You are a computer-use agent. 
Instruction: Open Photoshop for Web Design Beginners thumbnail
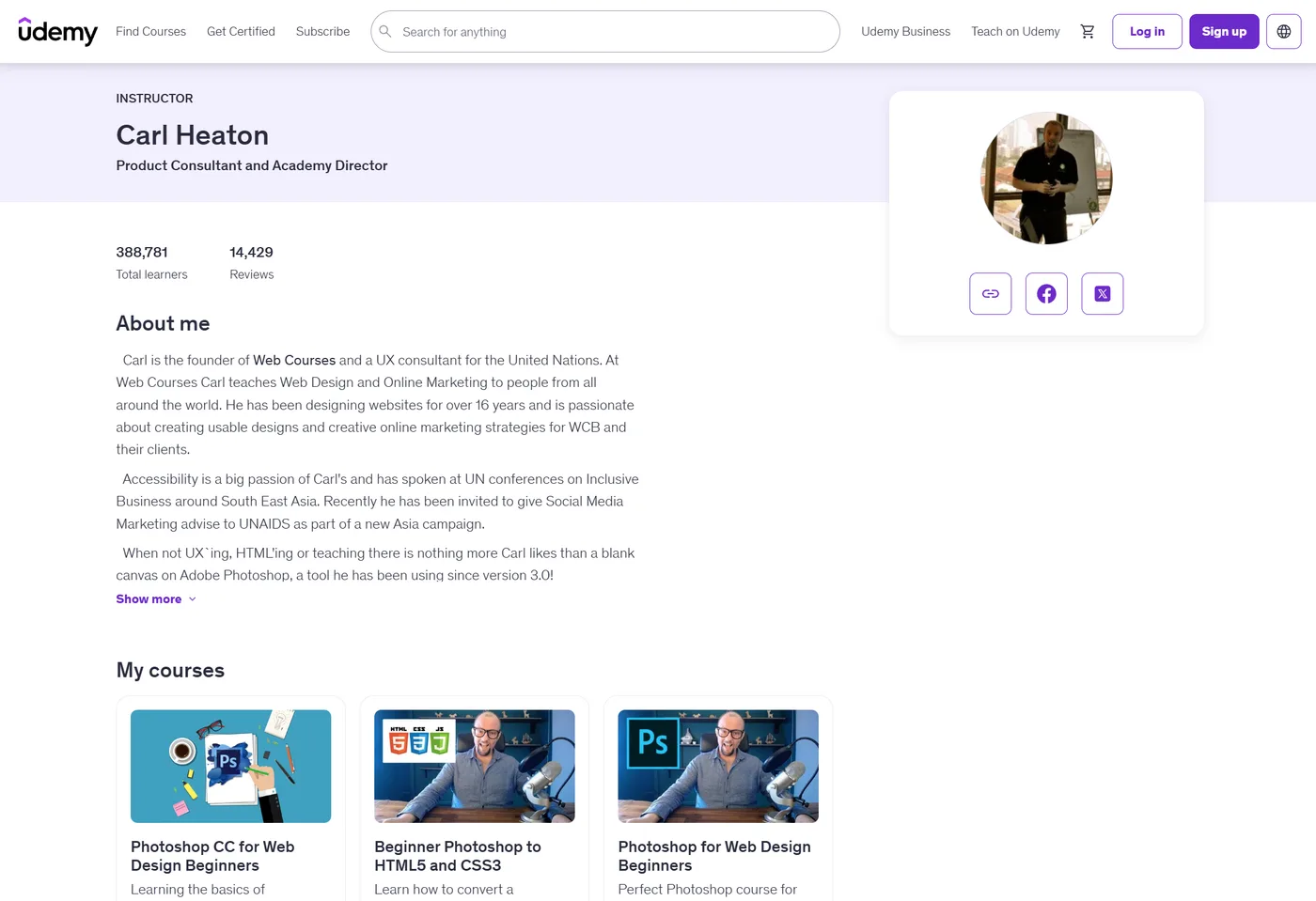[718, 767]
